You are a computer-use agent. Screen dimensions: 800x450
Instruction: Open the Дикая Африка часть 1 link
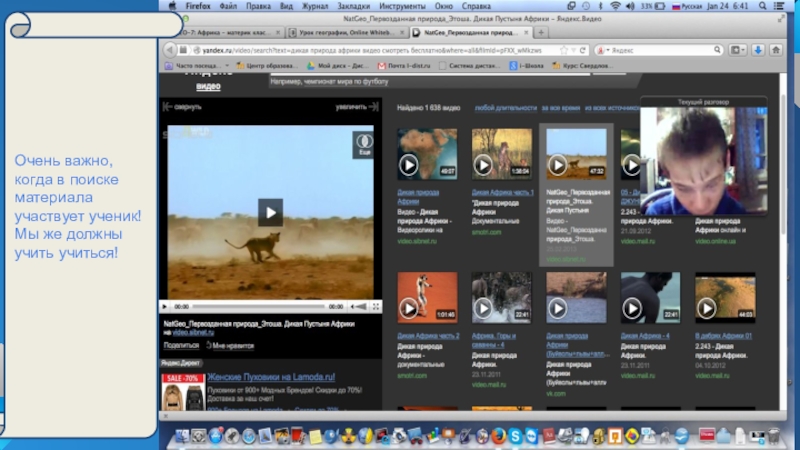pyautogui.click(x=503, y=192)
